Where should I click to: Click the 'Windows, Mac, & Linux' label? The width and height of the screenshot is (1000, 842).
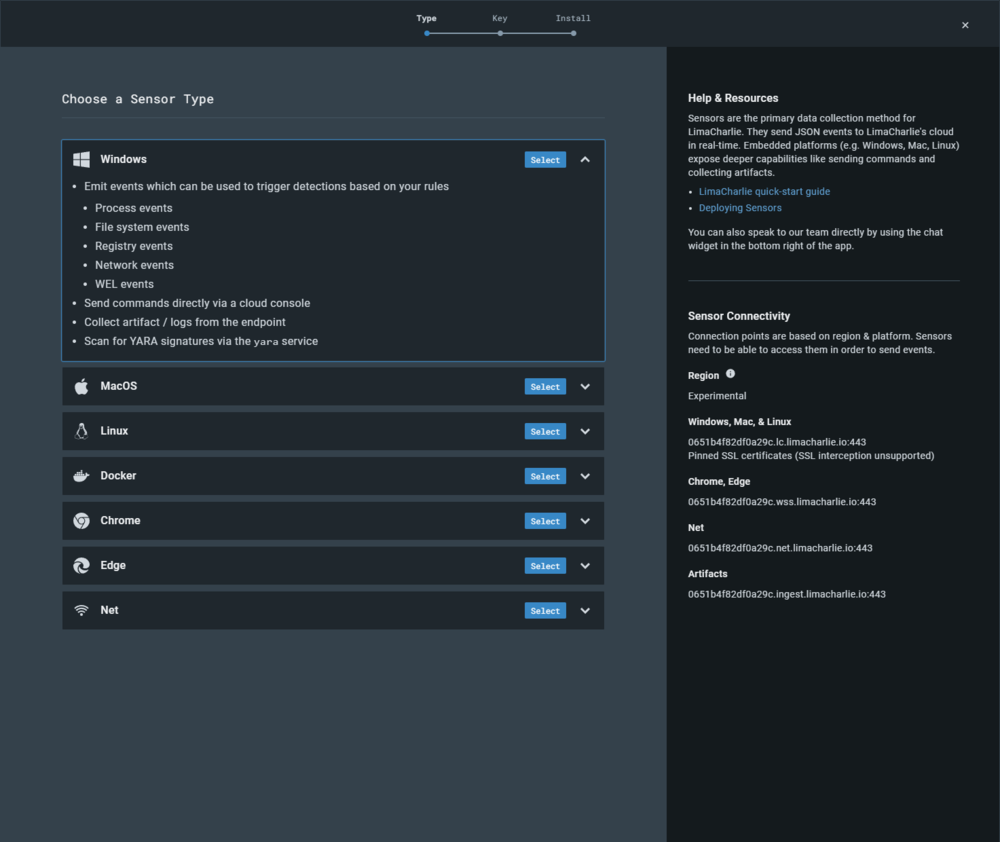[x=739, y=422]
